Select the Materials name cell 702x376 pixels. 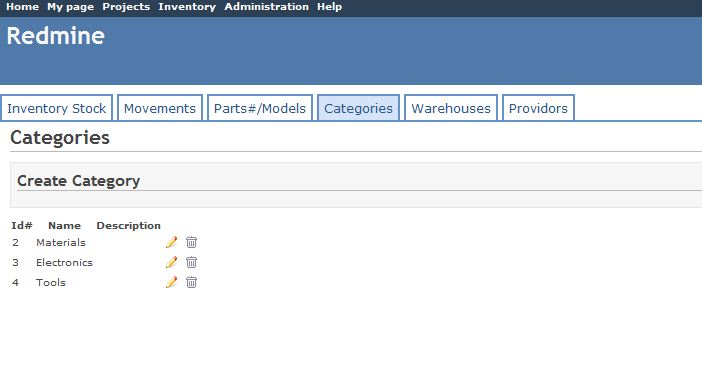coord(61,242)
